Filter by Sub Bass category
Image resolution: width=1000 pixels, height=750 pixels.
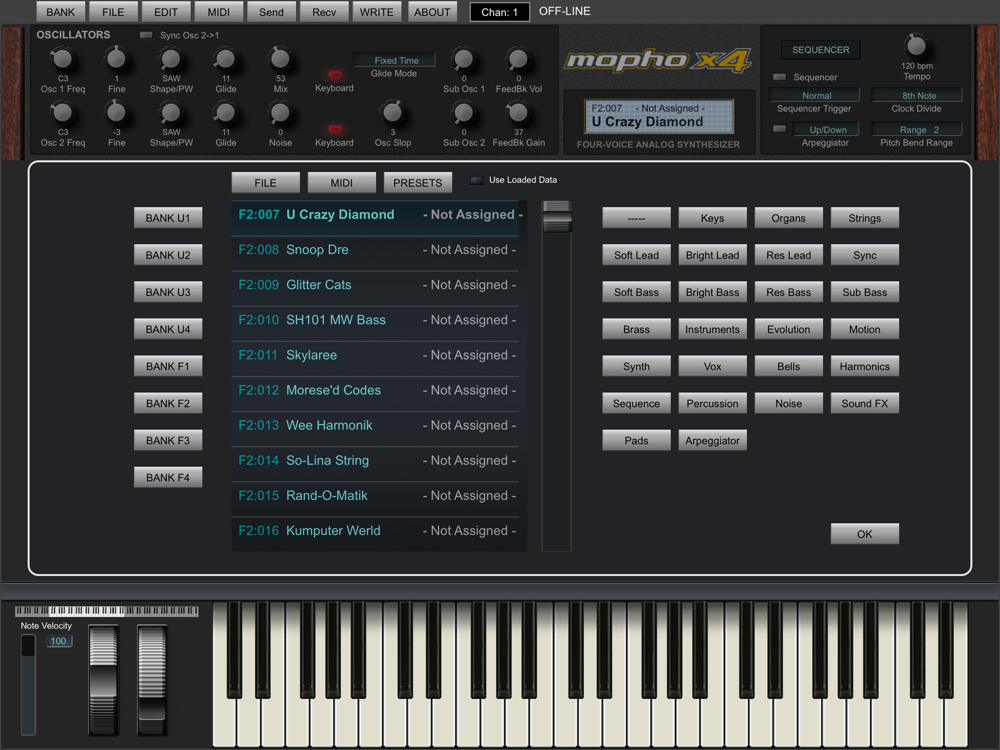[865, 292]
